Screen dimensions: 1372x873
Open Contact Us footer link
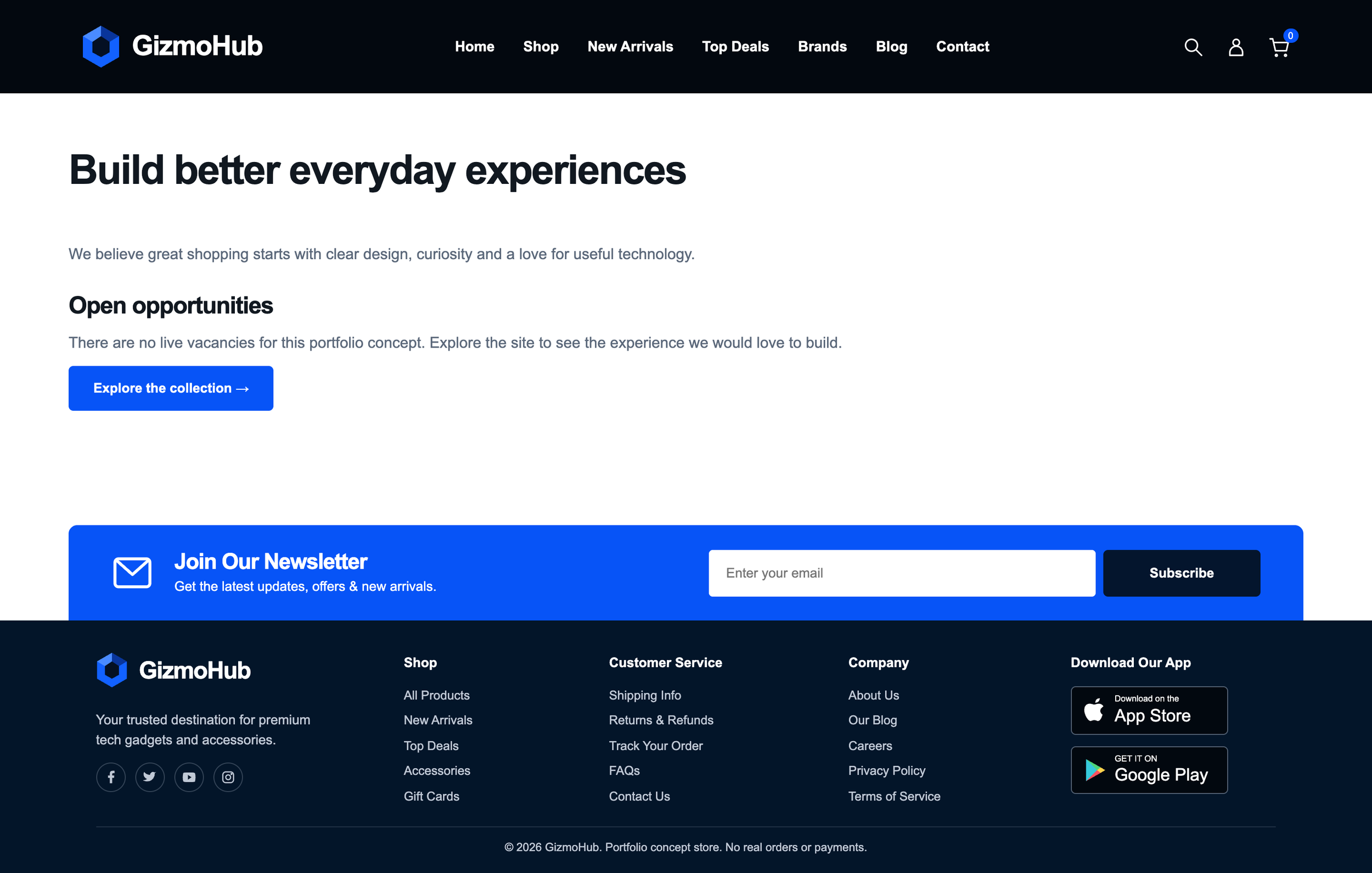(639, 796)
